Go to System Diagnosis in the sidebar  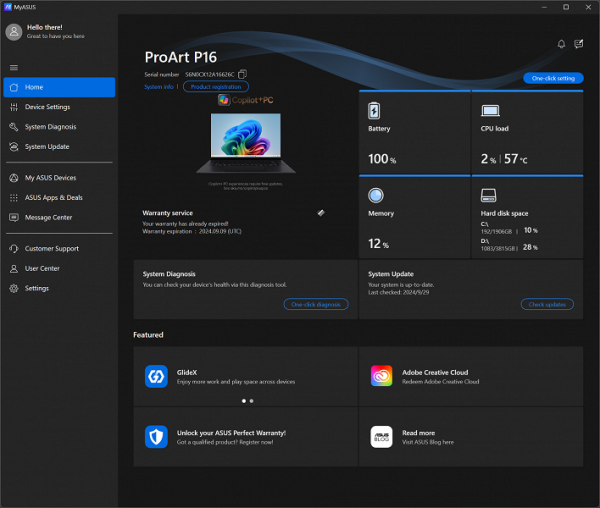(x=50, y=127)
